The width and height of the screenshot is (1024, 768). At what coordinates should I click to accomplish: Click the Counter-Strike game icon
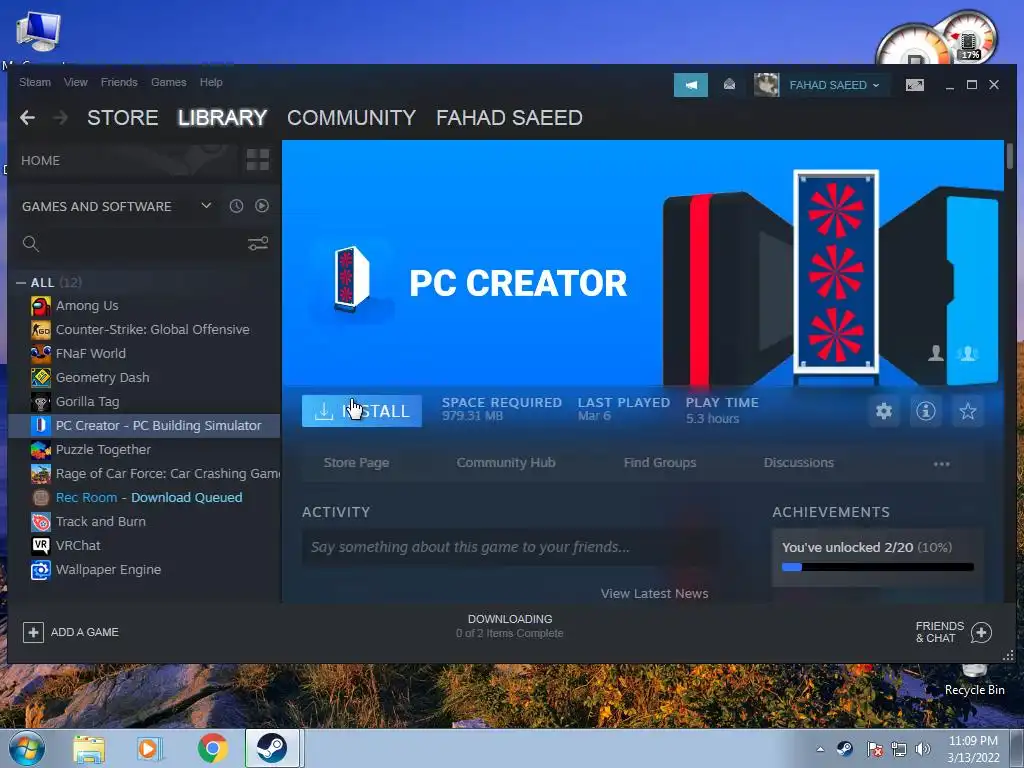40,330
